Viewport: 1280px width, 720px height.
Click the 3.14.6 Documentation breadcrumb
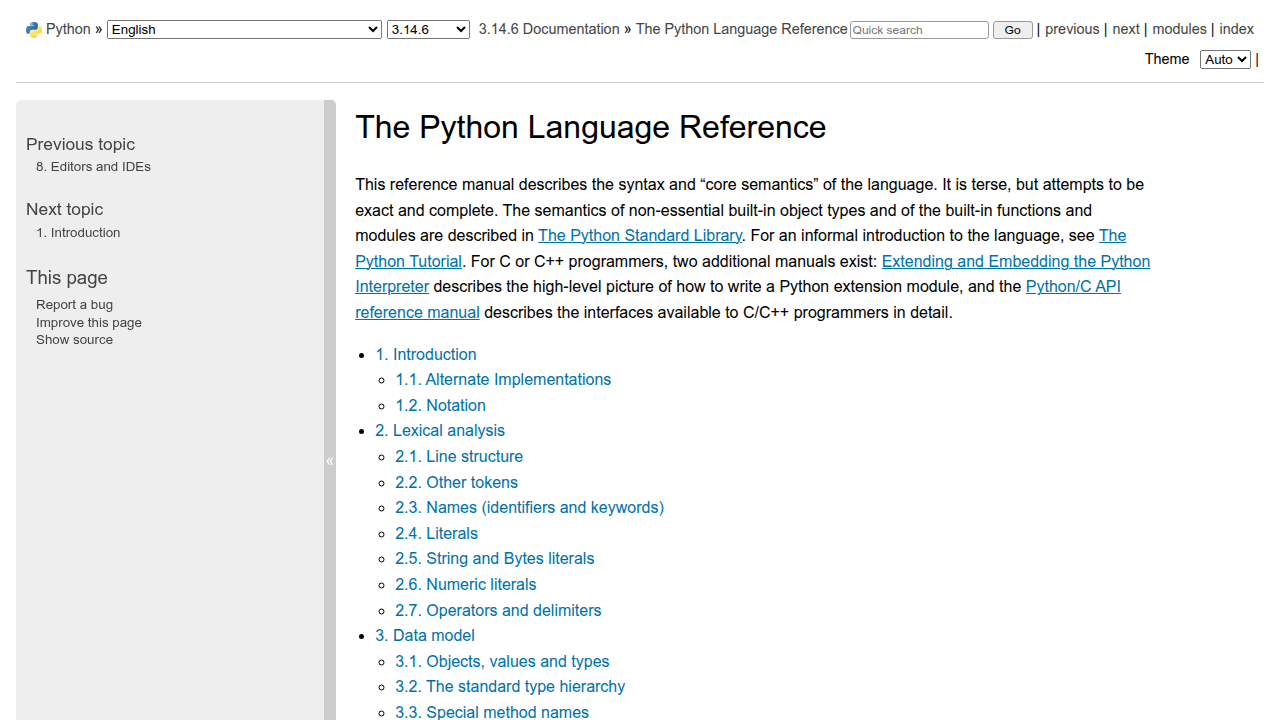549,29
